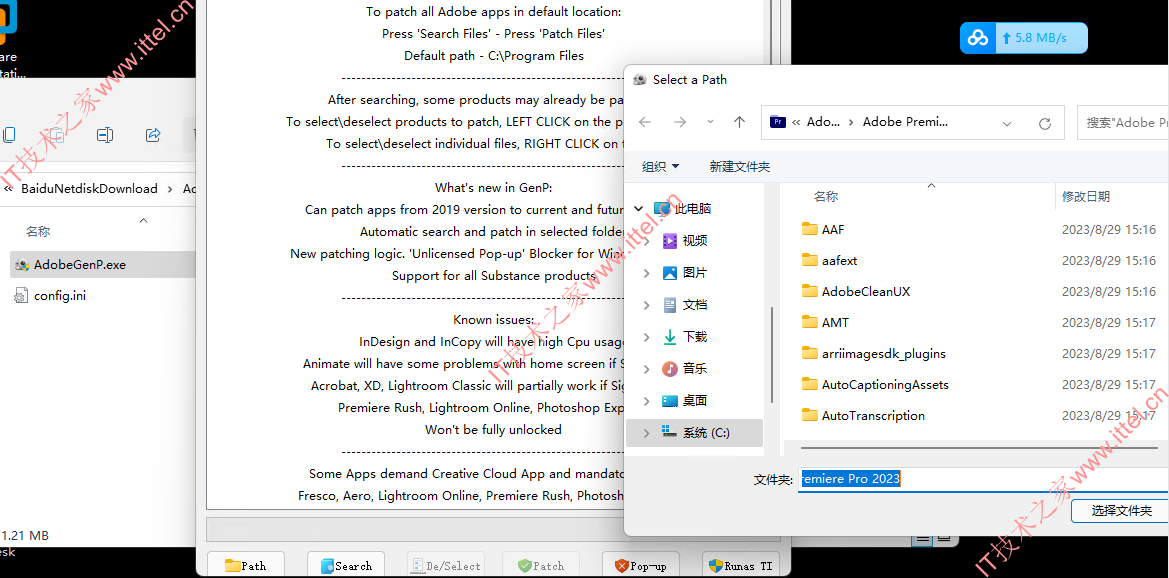Select the arriimagesdk_plugins folder
1169x578 pixels.
pyautogui.click(x=883, y=354)
